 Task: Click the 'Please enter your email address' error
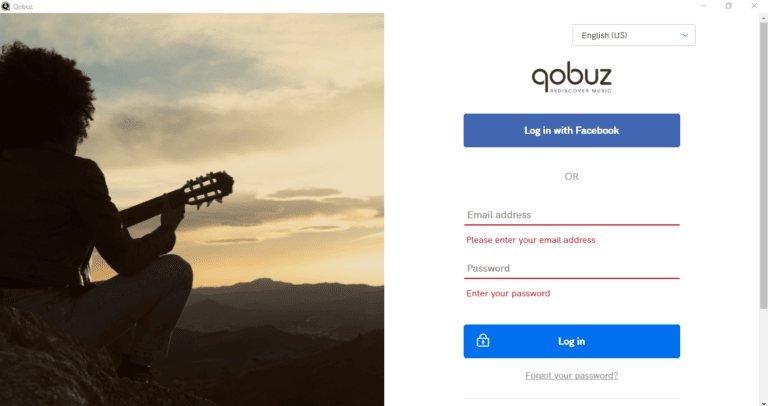(531, 240)
